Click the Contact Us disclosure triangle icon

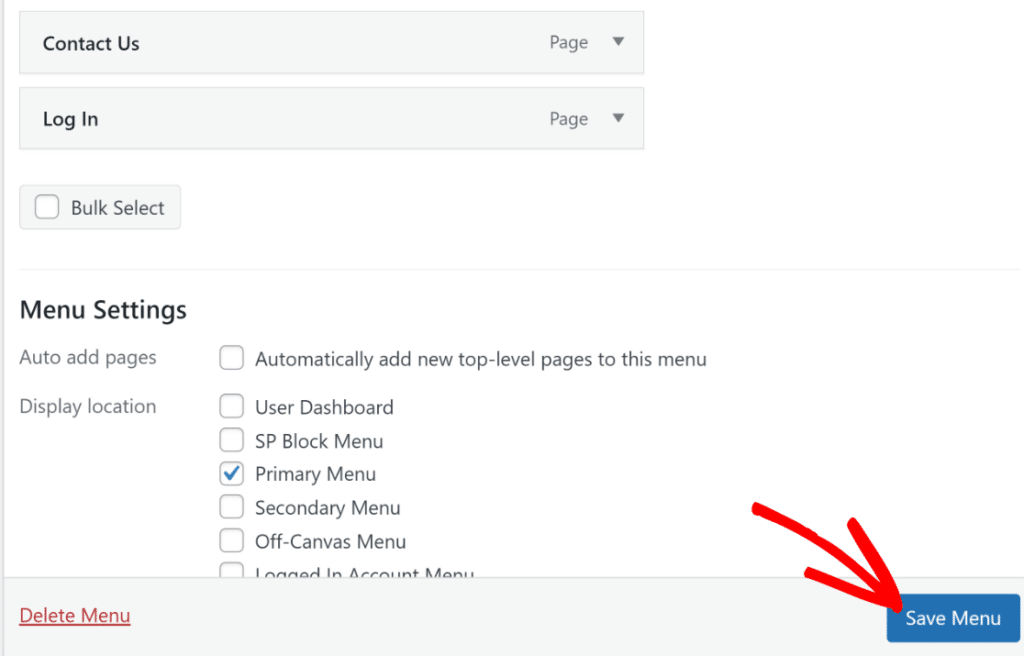[x=618, y=42]
